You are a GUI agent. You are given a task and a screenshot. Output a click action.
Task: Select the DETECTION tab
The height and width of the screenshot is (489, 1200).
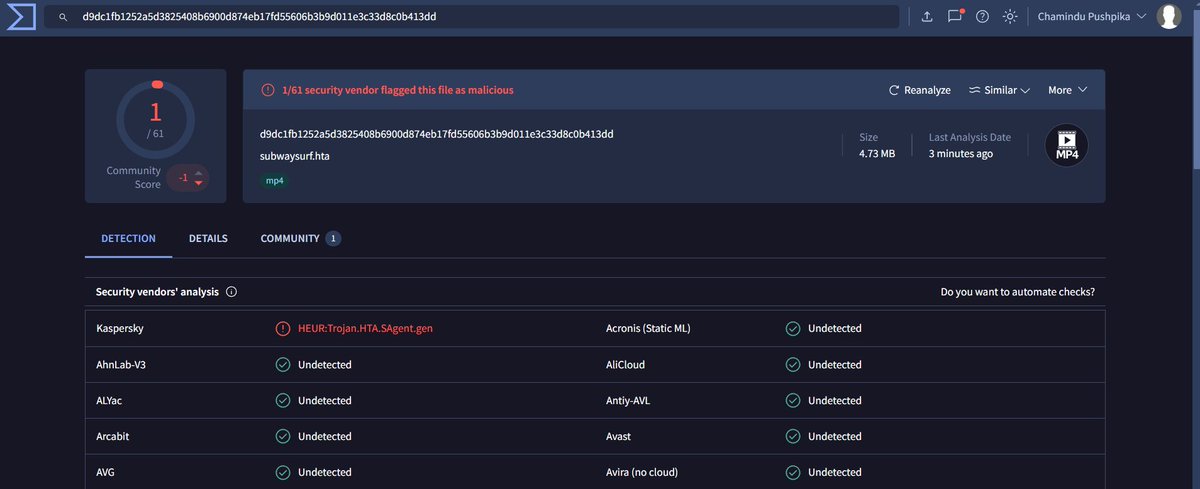(x=128, y=239)
